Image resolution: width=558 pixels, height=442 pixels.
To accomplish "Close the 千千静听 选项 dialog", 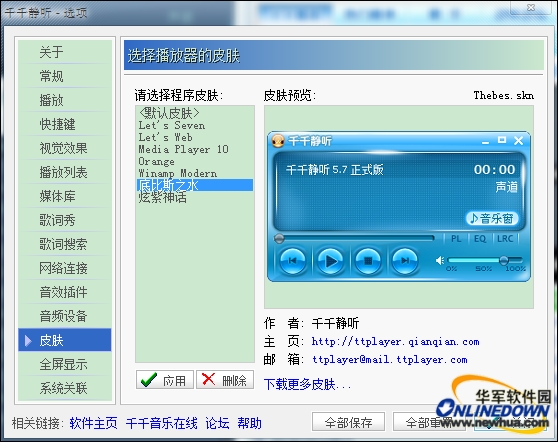I will click(531, 7).
